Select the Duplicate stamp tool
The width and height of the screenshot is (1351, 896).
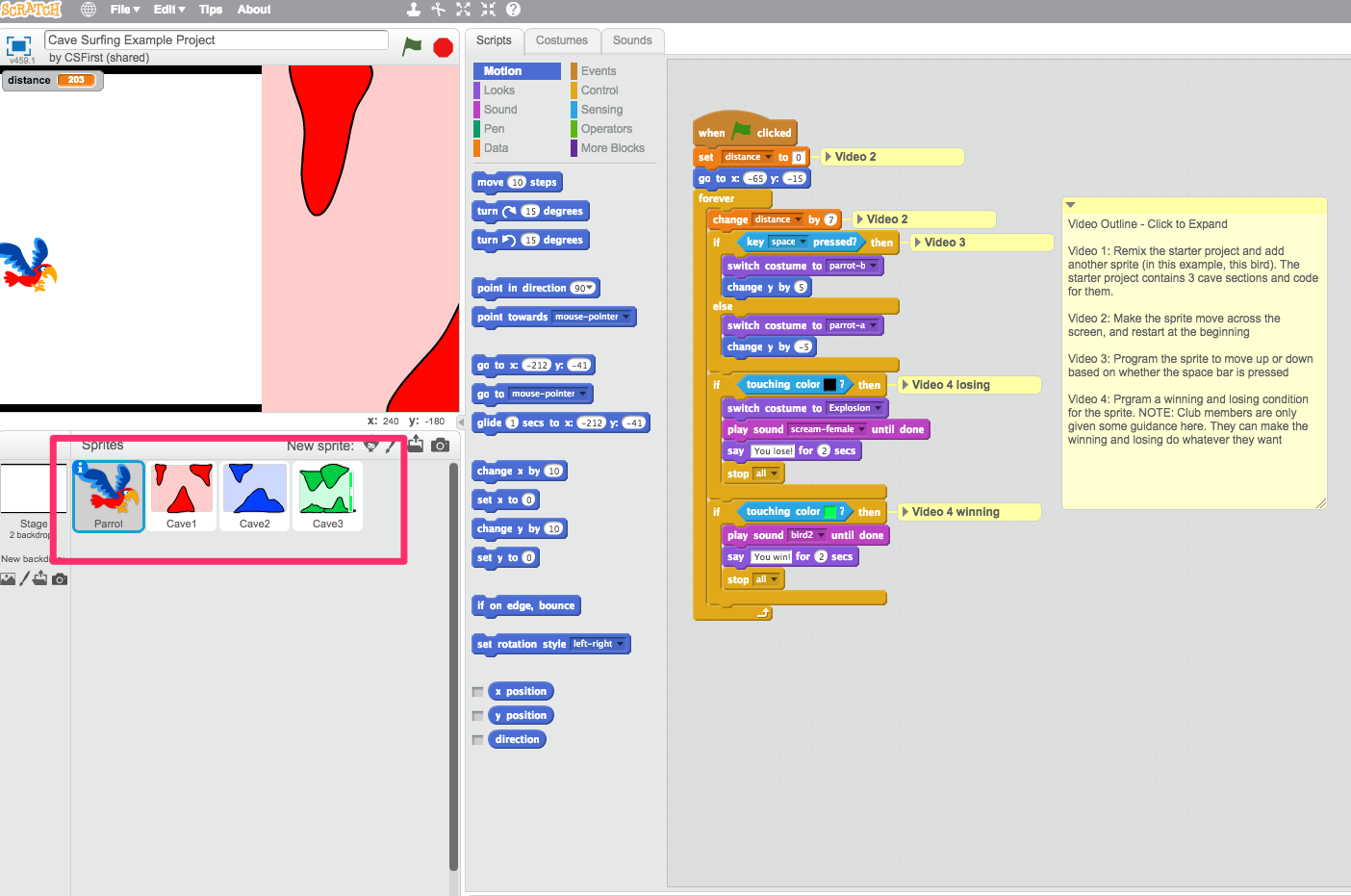coord(414,10)
